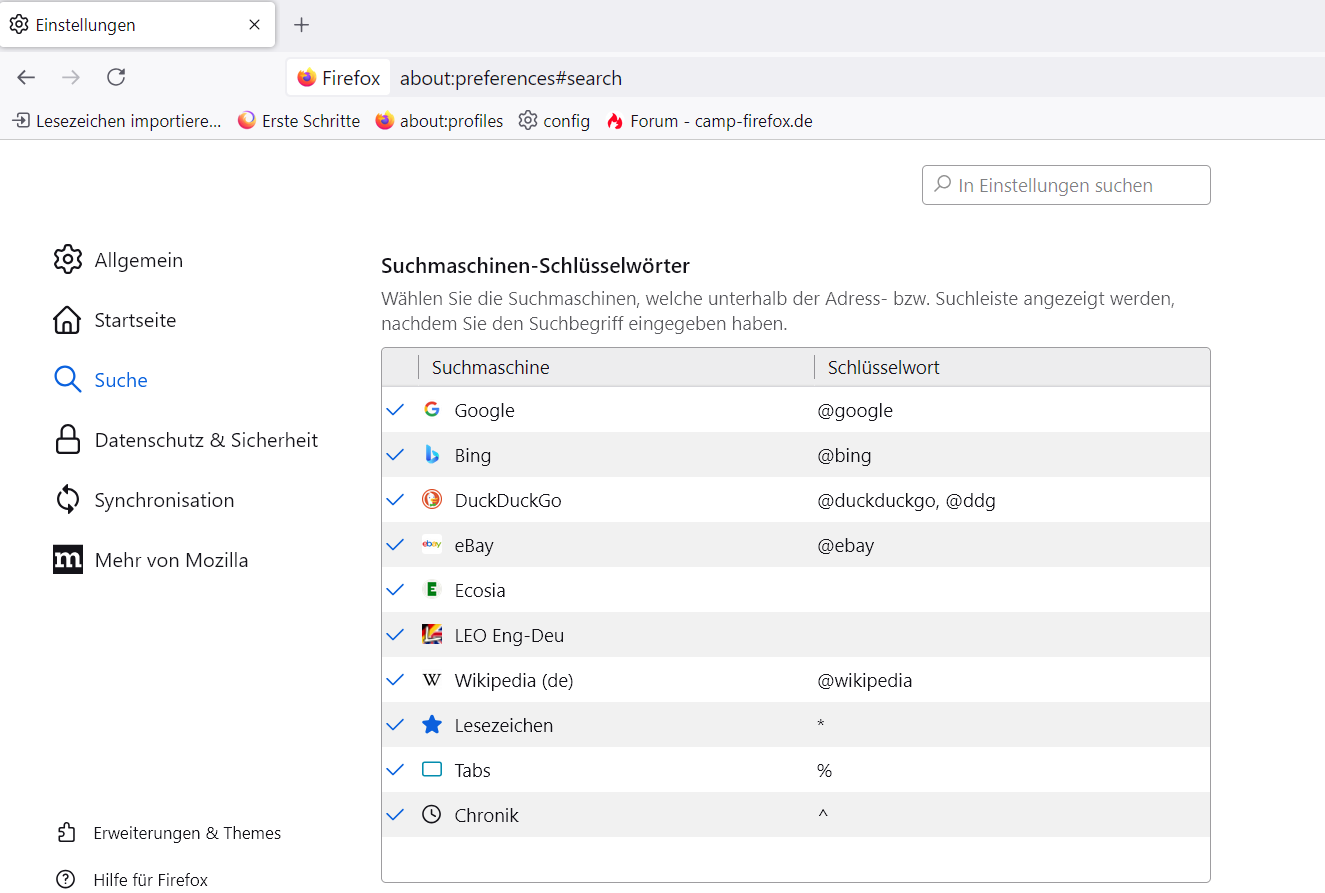Open a new tab with the plus icon
Viewport: 1325px width, 893px height.
[x=301, y=25]
